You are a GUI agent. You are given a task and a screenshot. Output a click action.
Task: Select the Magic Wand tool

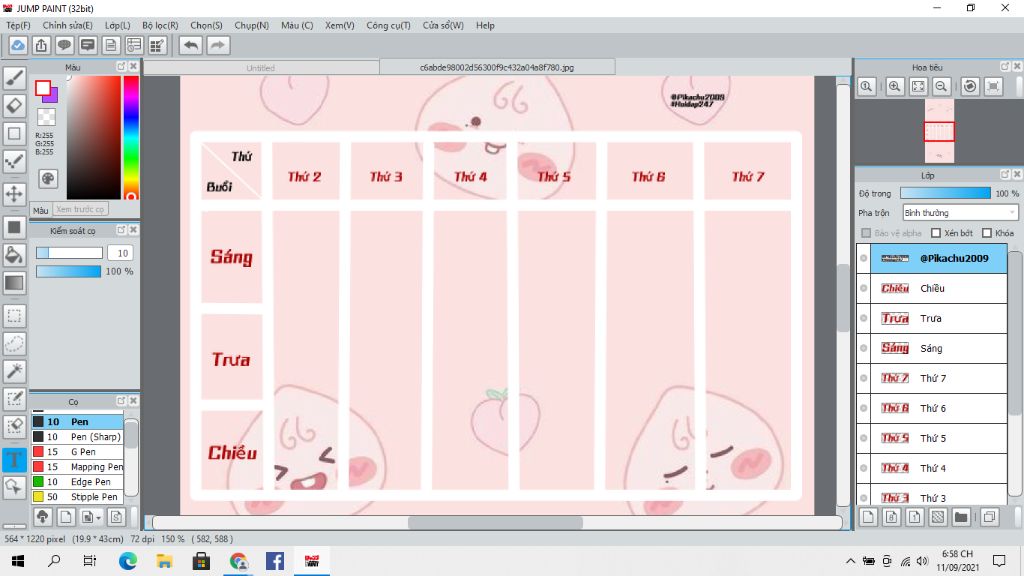[x=14, y=371]
